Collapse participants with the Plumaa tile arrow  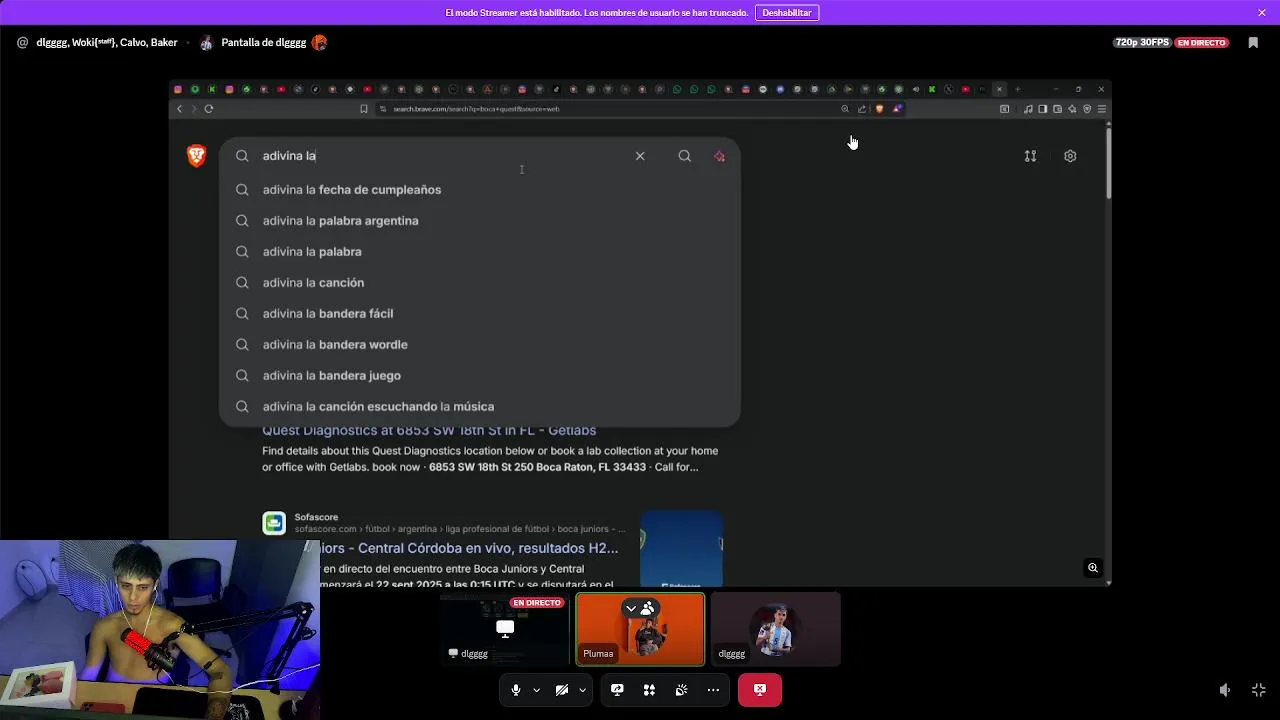631,608
